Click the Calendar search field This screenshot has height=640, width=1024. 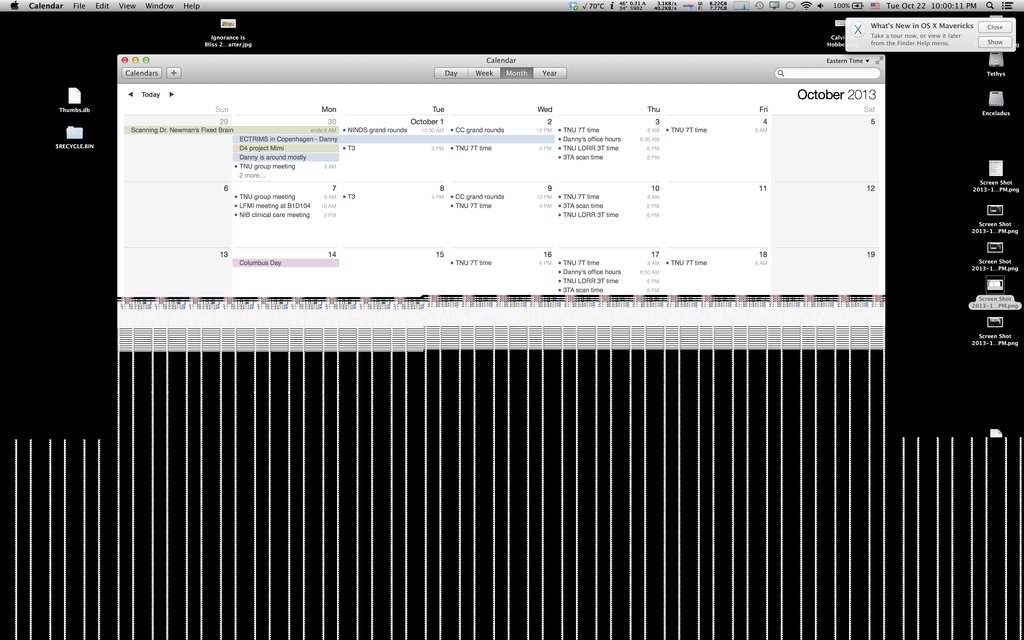pyautogui.click(x=827, y=73)
